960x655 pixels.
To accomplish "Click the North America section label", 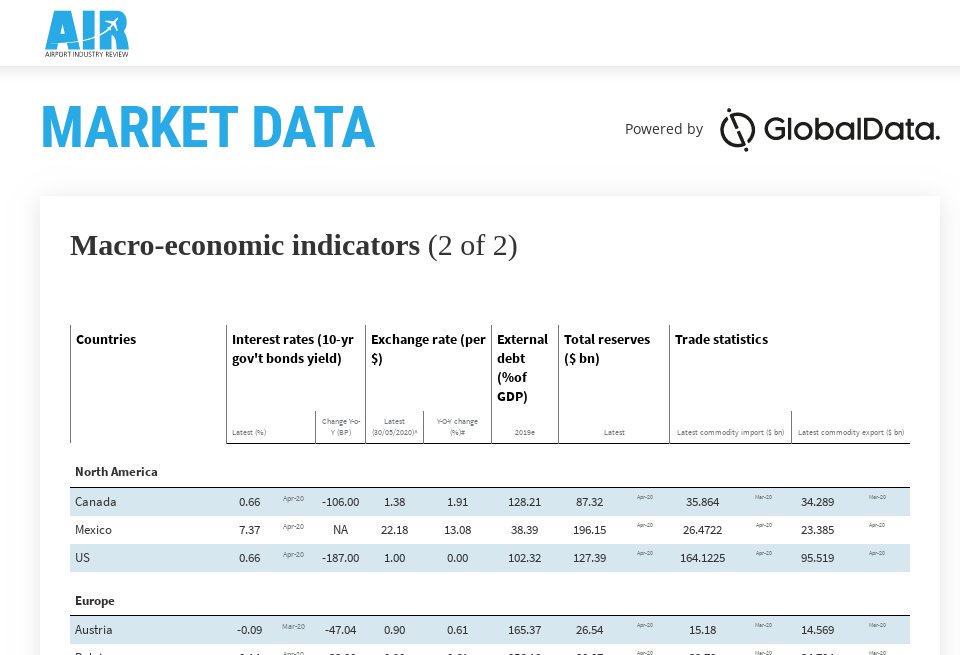I will pos(116,471).
